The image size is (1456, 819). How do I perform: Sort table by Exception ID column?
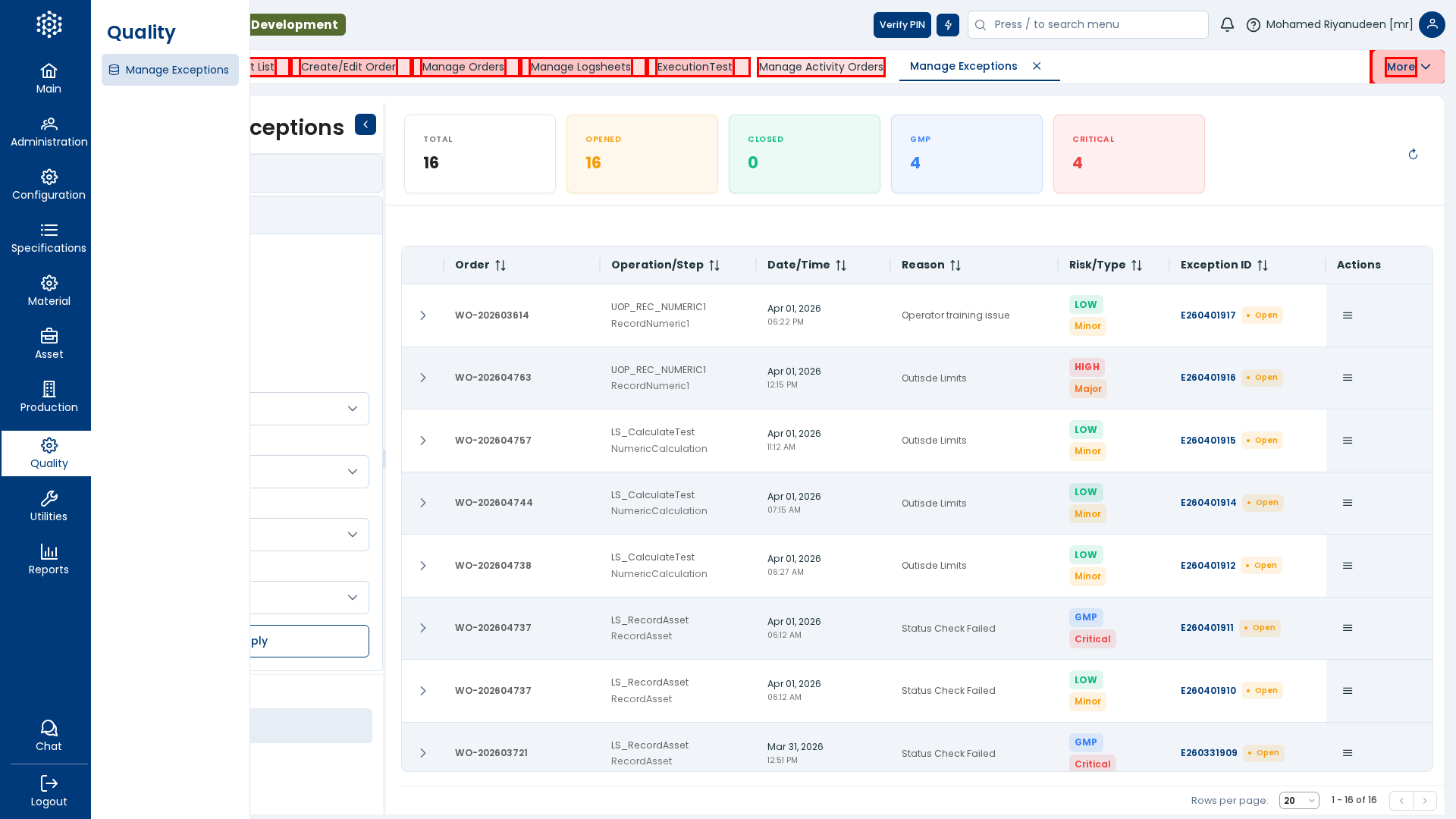1263,265
